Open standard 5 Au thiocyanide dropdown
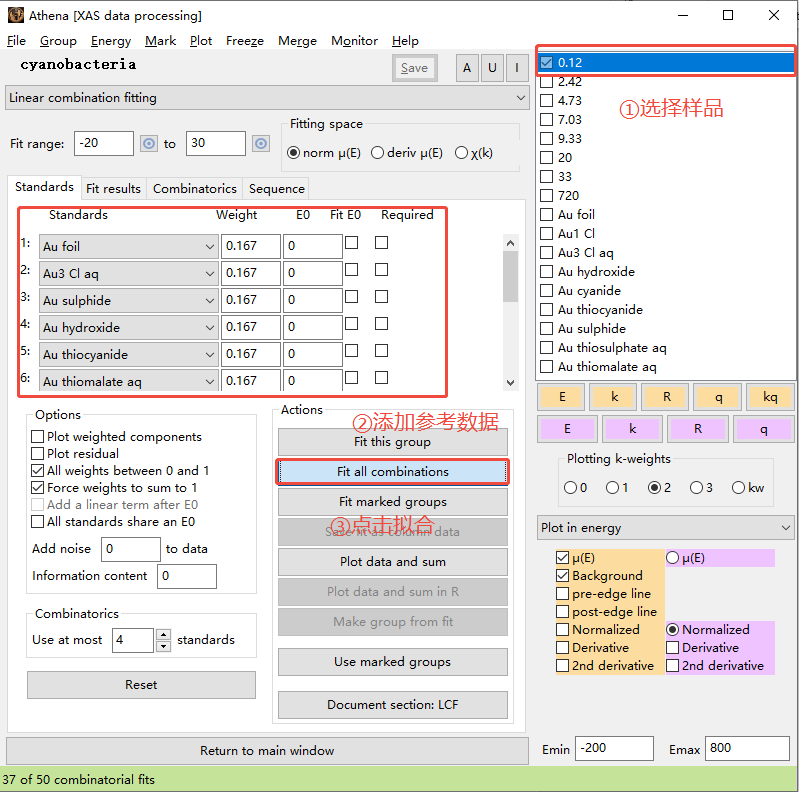 tap(129, 355)
